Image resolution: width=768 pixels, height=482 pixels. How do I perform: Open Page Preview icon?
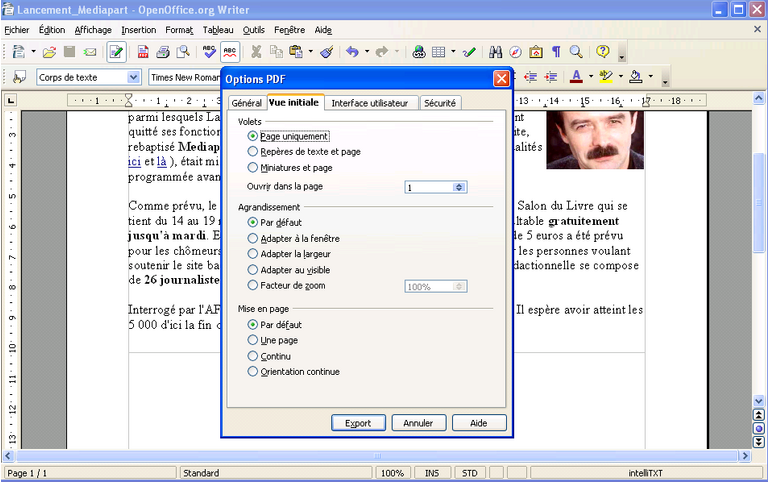tap(183, 51)
